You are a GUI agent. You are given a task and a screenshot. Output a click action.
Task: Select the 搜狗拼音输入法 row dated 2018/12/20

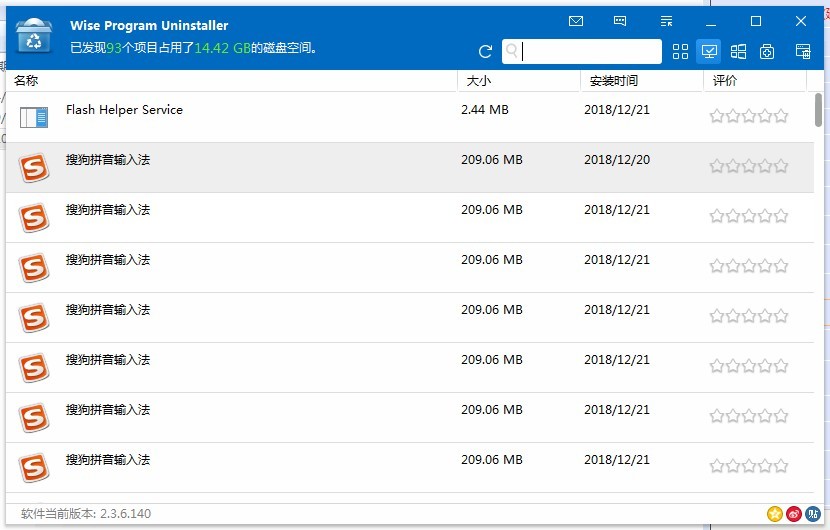410,167
